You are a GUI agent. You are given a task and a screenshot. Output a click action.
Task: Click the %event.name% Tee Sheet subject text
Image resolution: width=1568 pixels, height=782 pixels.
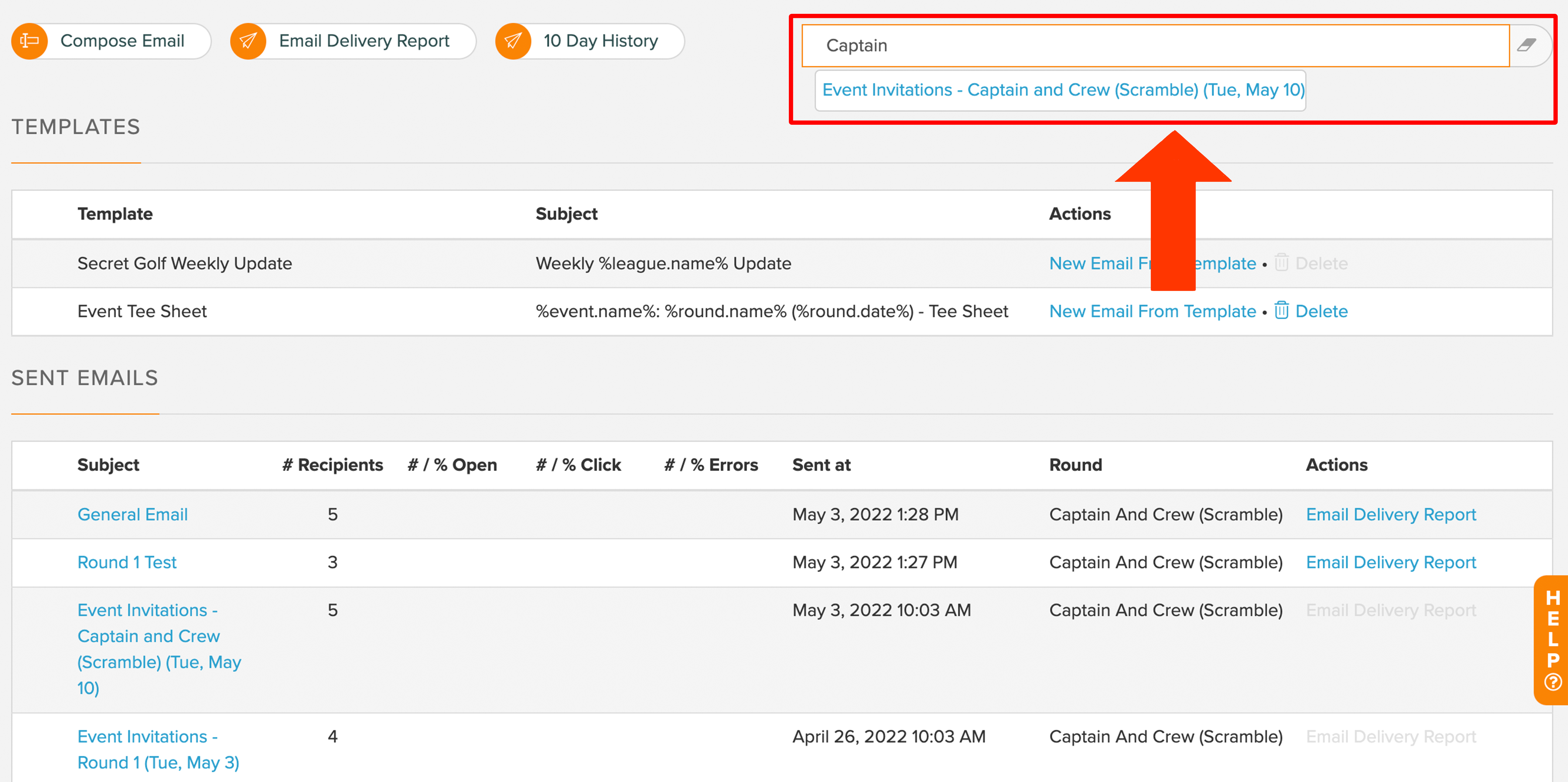click(772, 311)
